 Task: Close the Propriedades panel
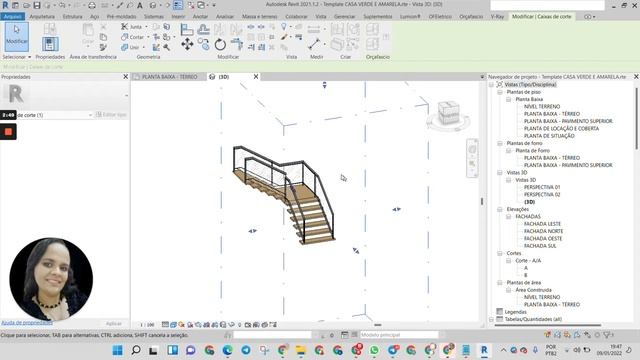click(x=125, y=77)
